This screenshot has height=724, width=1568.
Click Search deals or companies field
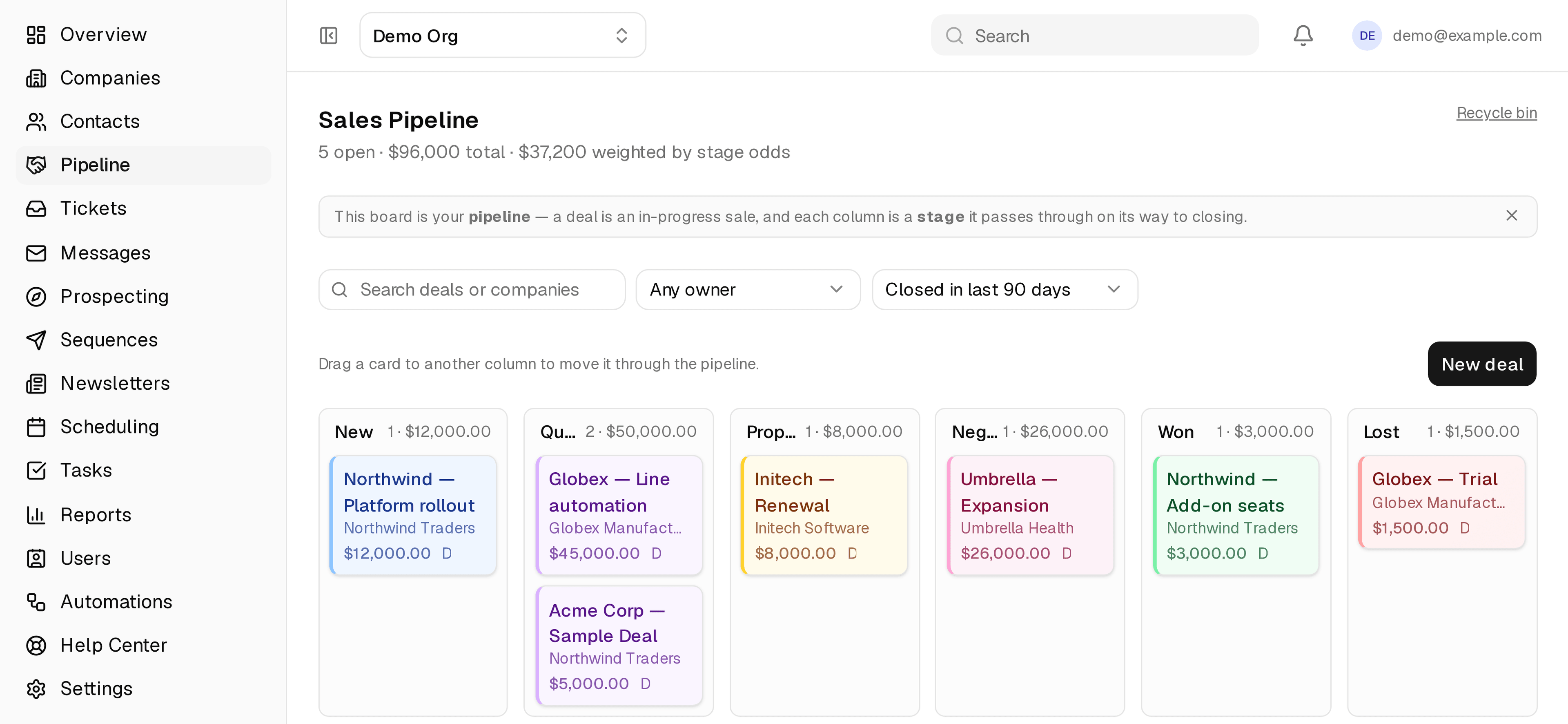pos(472,289)
